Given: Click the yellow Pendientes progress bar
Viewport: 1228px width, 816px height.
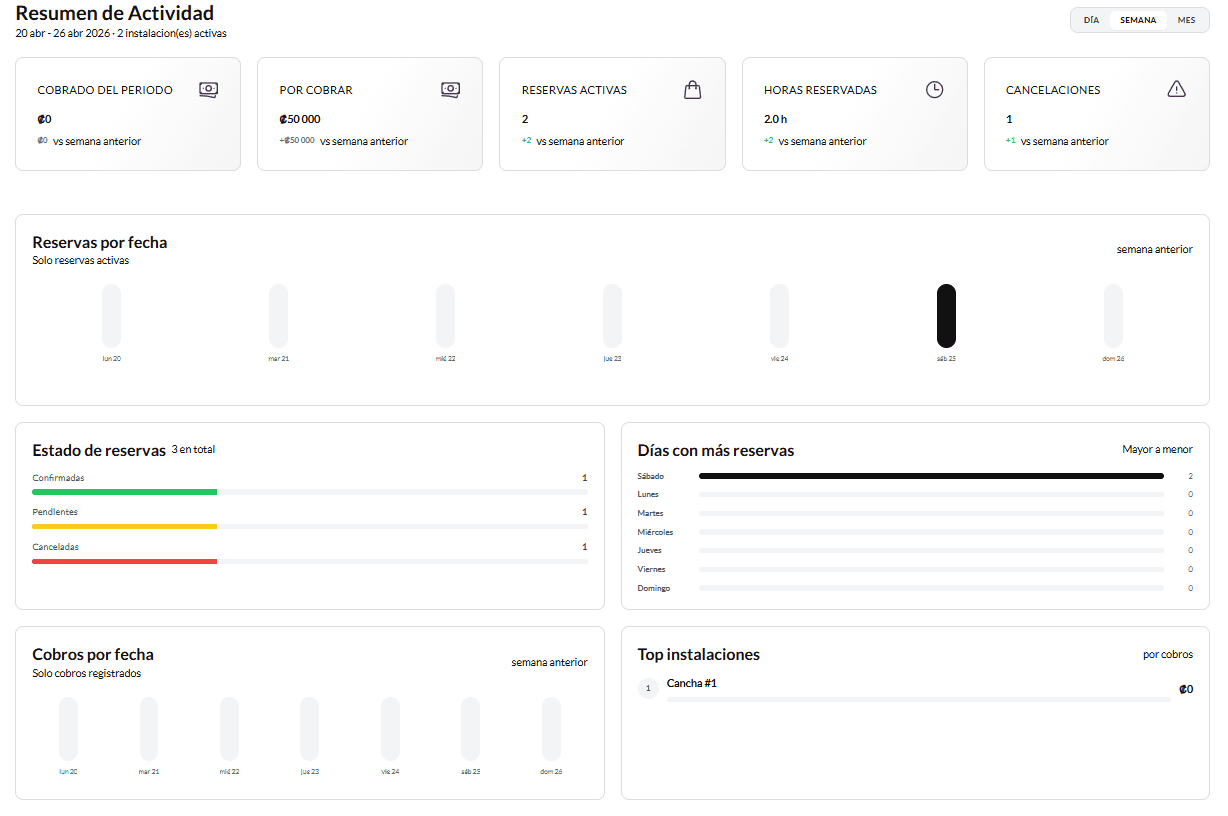Looking at the screenshot, I should pyautogui.click(x=125, y=526).
